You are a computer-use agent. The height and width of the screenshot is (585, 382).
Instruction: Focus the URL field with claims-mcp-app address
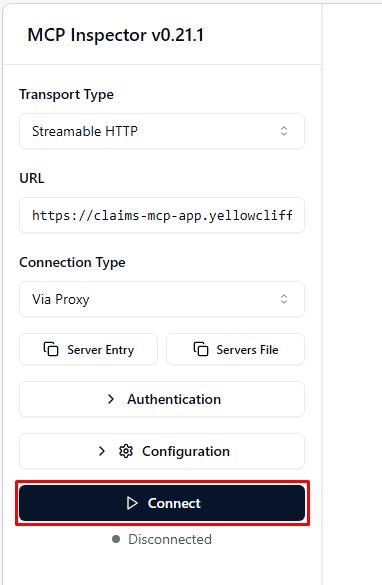tap(162, 215)
